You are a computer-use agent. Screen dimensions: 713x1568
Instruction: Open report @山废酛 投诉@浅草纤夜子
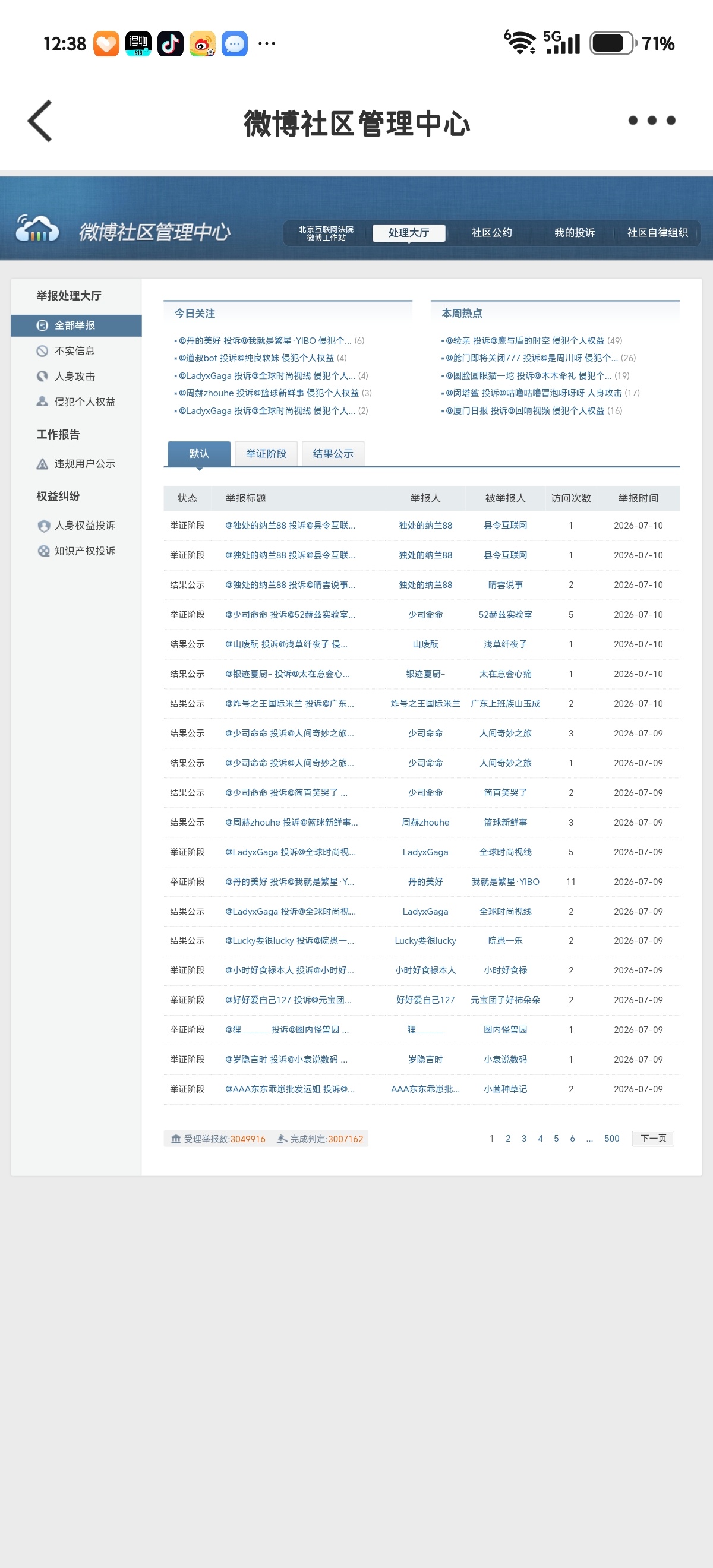point(286,644)
